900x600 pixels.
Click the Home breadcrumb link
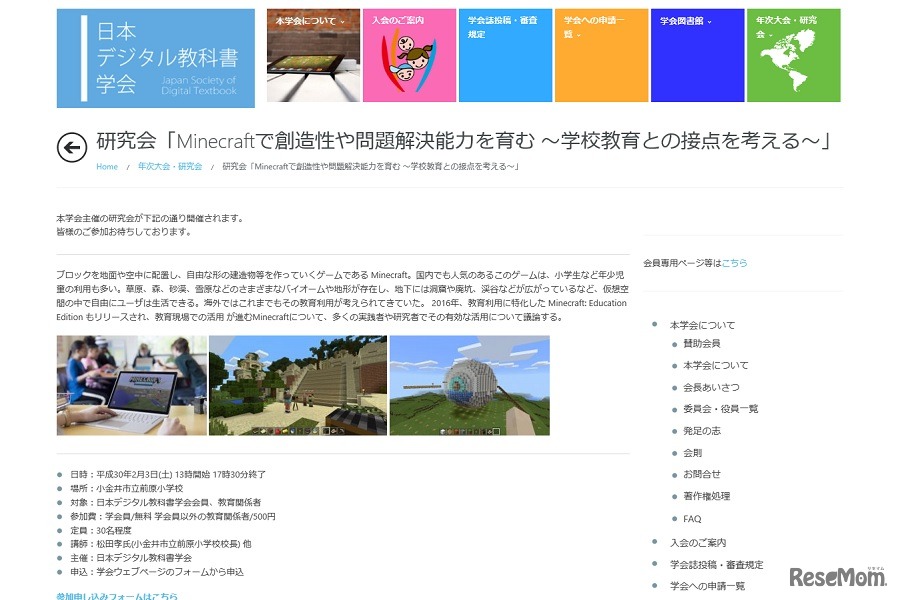[107, 167]
